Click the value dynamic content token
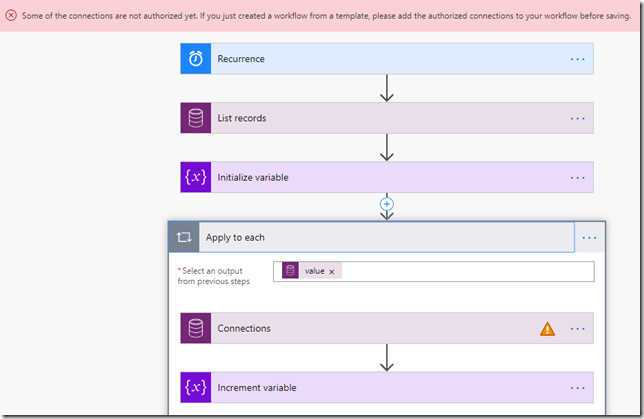Viewport: 644px width, 419px height. (312, 271)
